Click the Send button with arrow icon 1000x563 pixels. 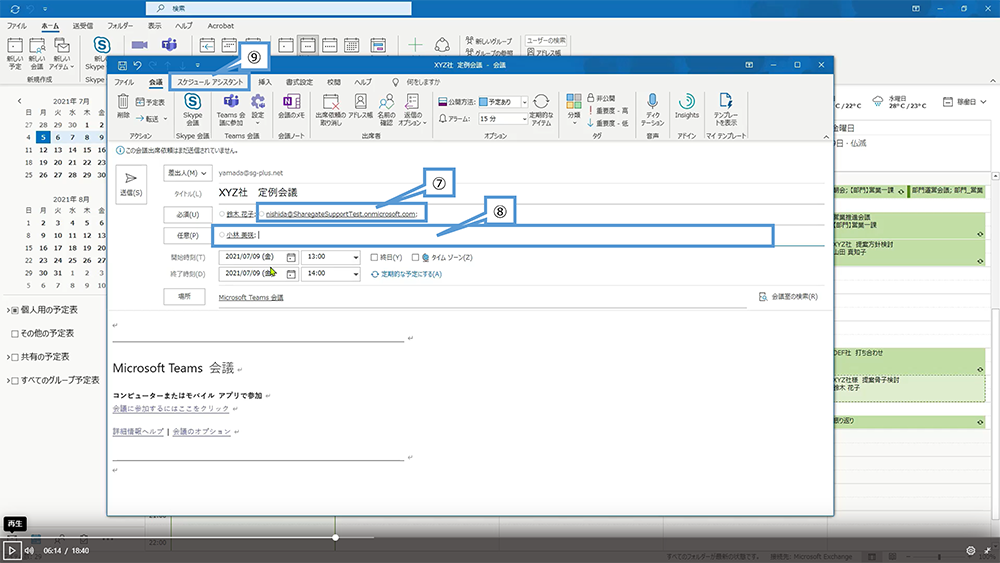tap(131, 184)
